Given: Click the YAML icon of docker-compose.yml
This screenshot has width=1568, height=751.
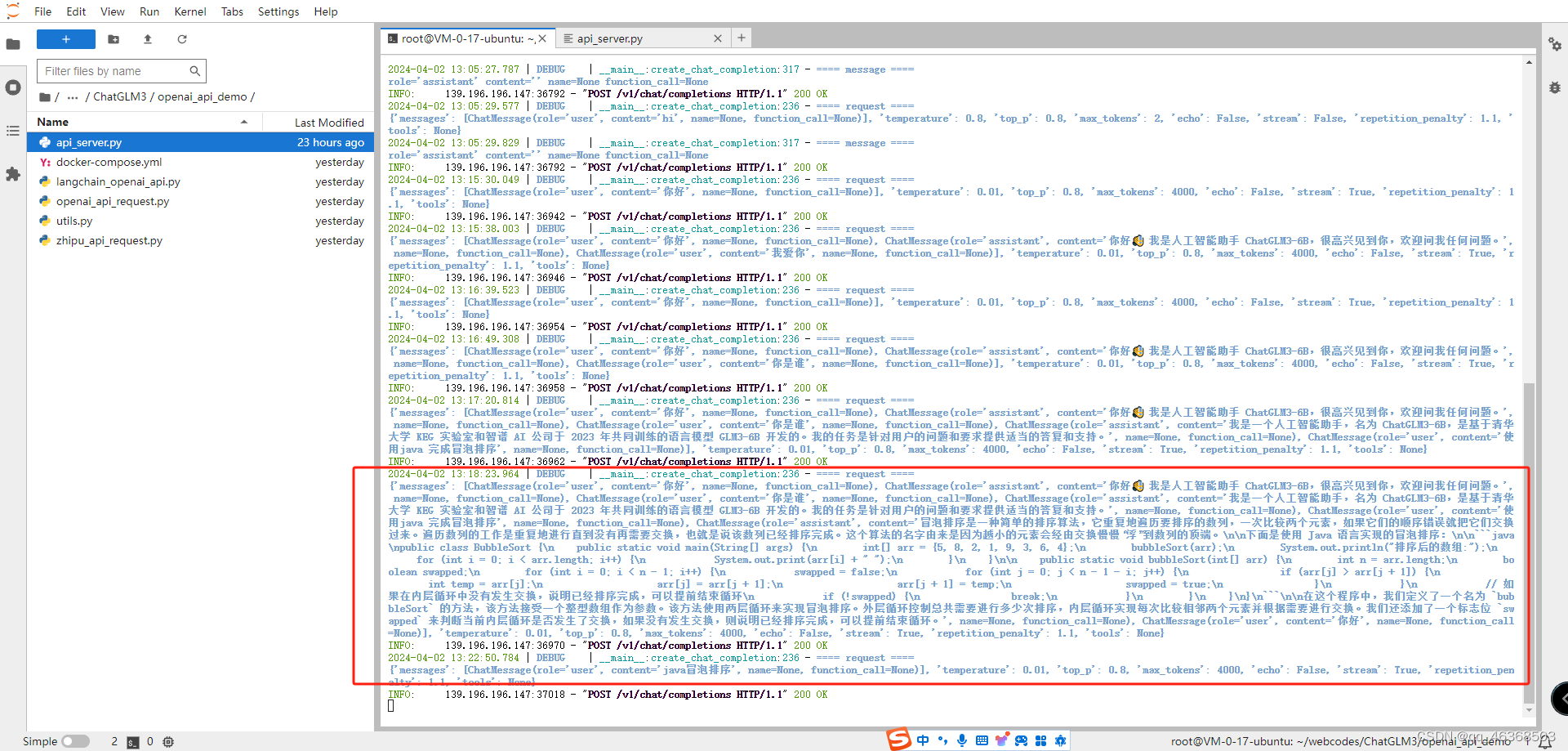Looking at the screenshot, I should click(45, 162).
